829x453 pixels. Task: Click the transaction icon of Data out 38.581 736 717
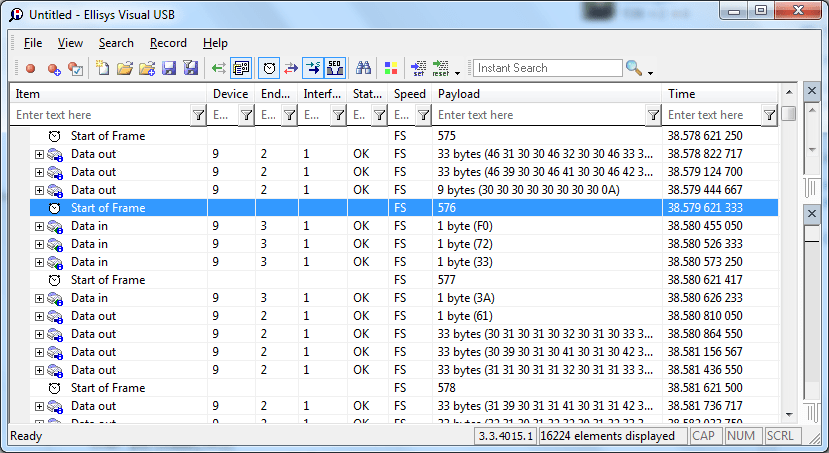click(55, 406)
